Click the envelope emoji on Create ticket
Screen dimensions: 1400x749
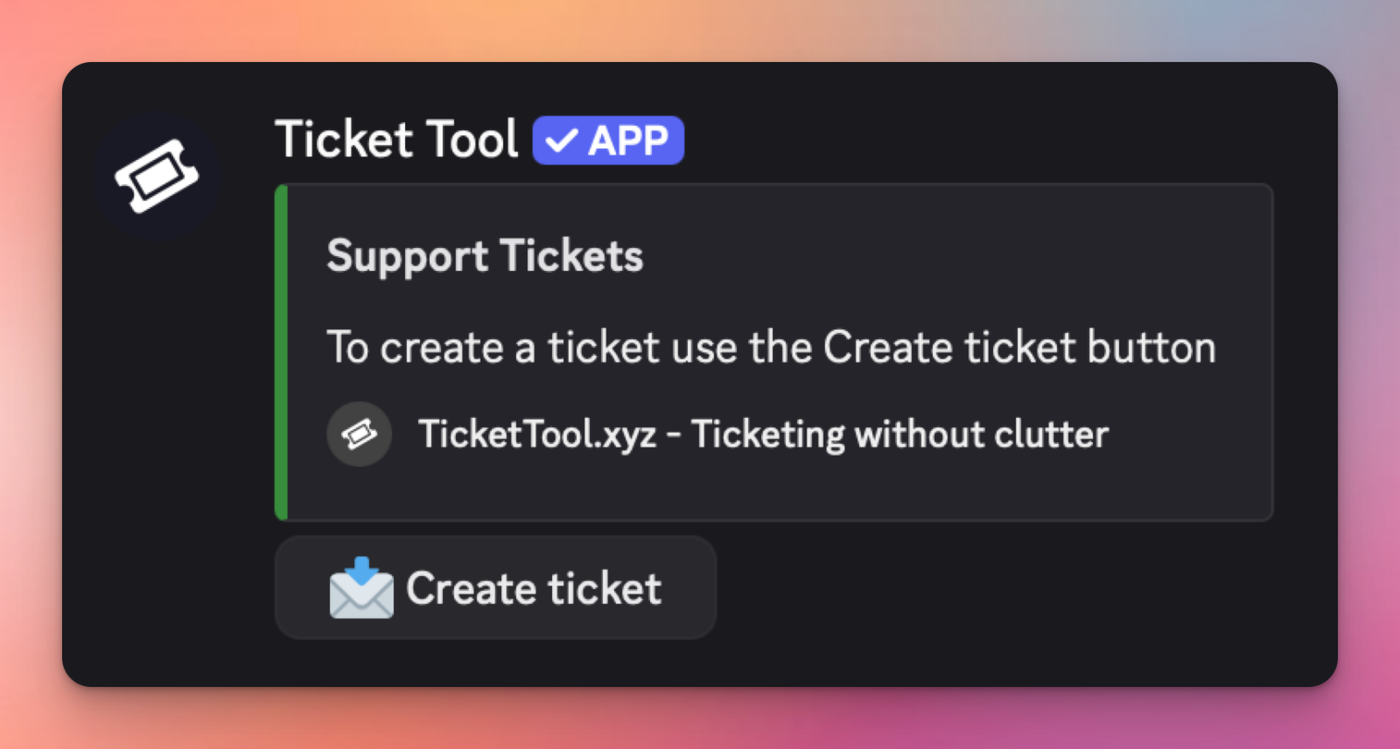(x=361, y=588)
